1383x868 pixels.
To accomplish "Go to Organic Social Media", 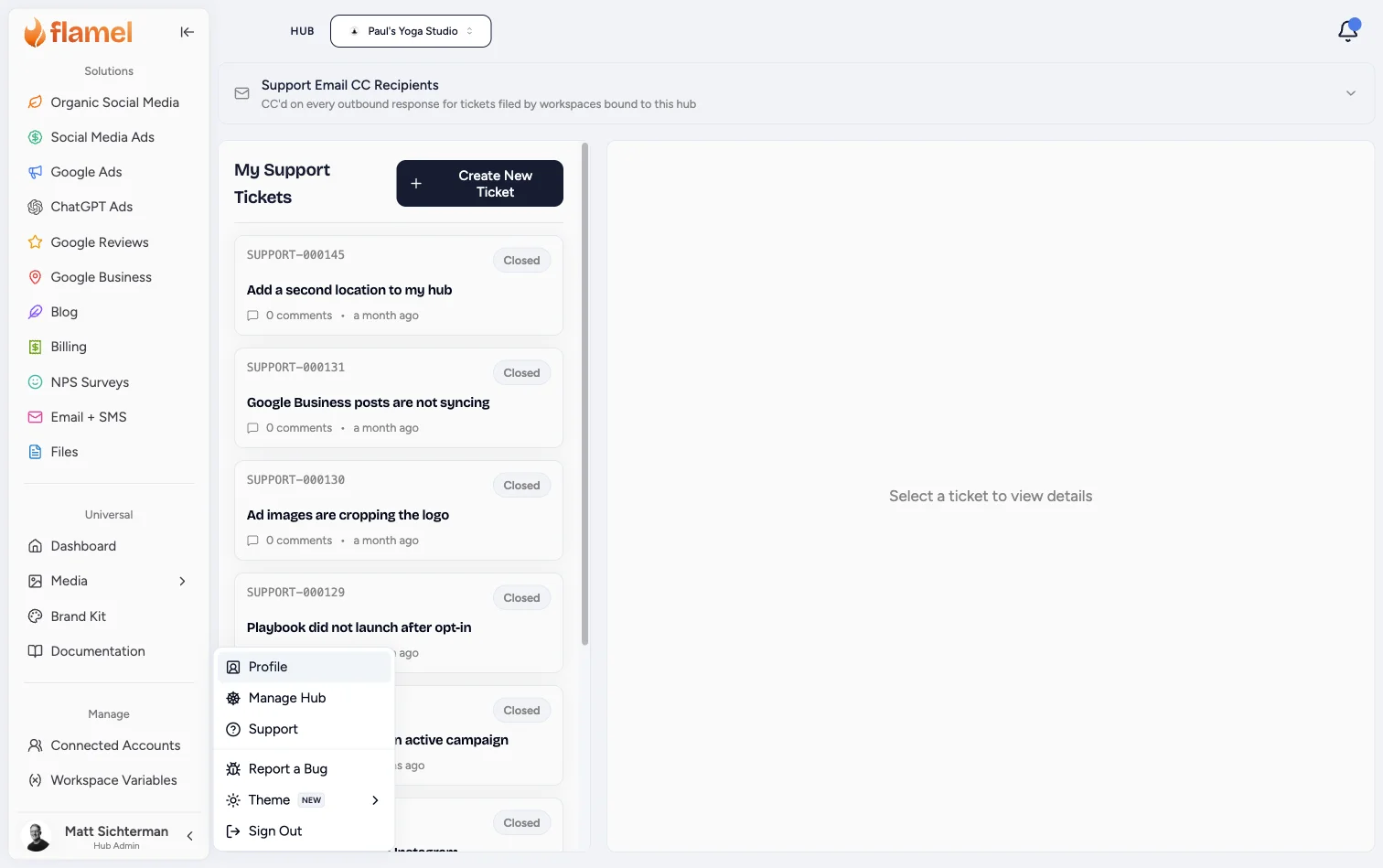I will pyautogui.click(x=109, y=102).
